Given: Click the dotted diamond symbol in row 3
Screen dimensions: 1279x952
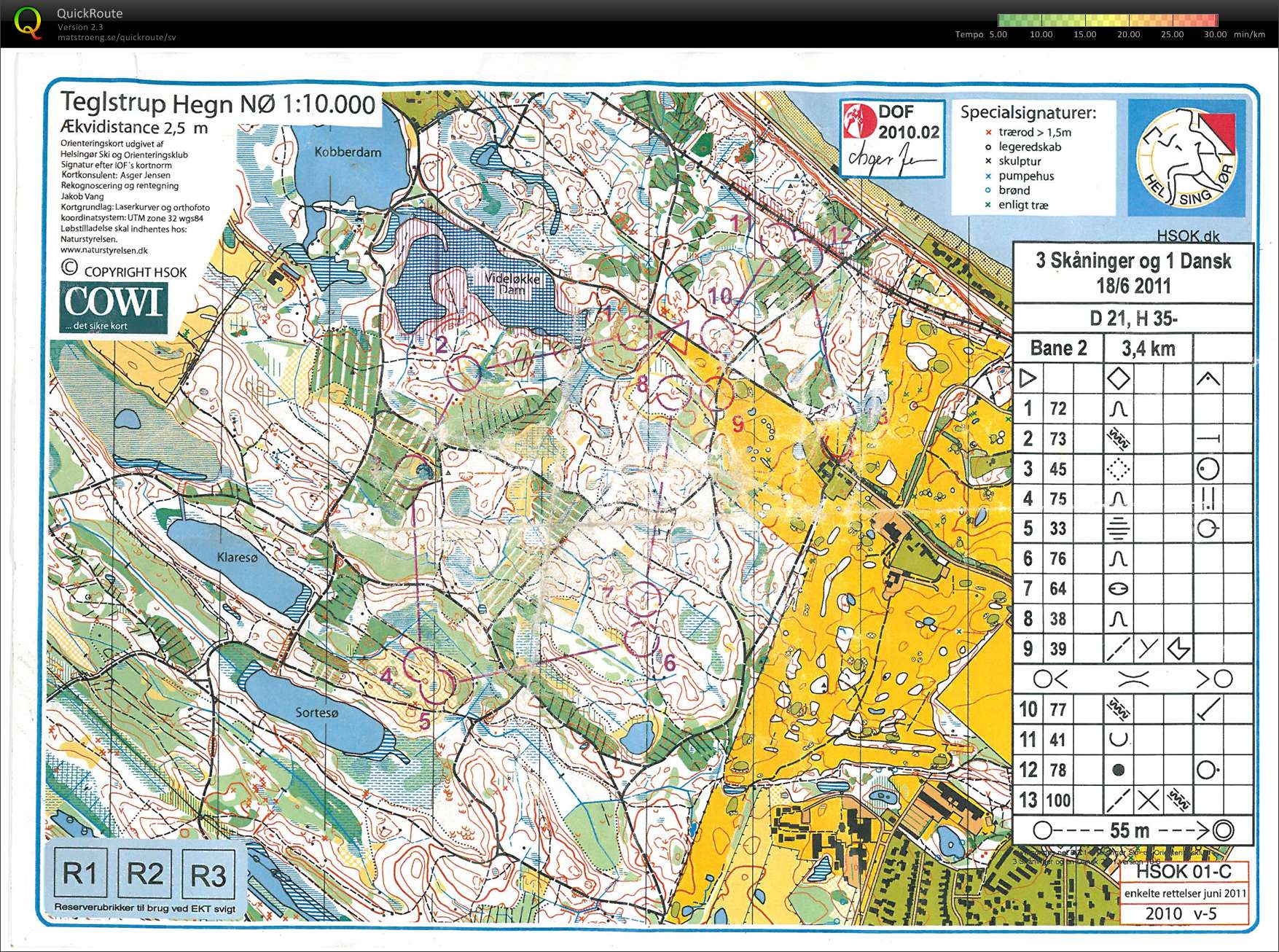Looking at the screenshot, I should pos(1118,469).
